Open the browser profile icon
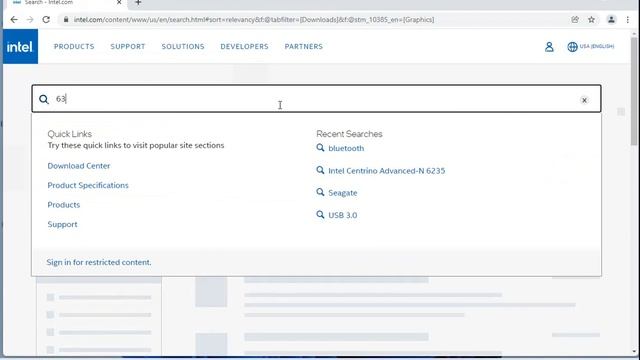The image size is (640, 360). point(611,20)
